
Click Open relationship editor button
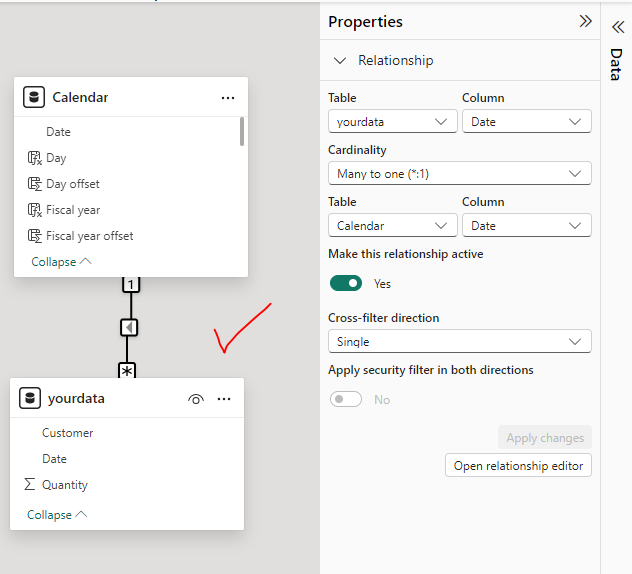point(518,466)
